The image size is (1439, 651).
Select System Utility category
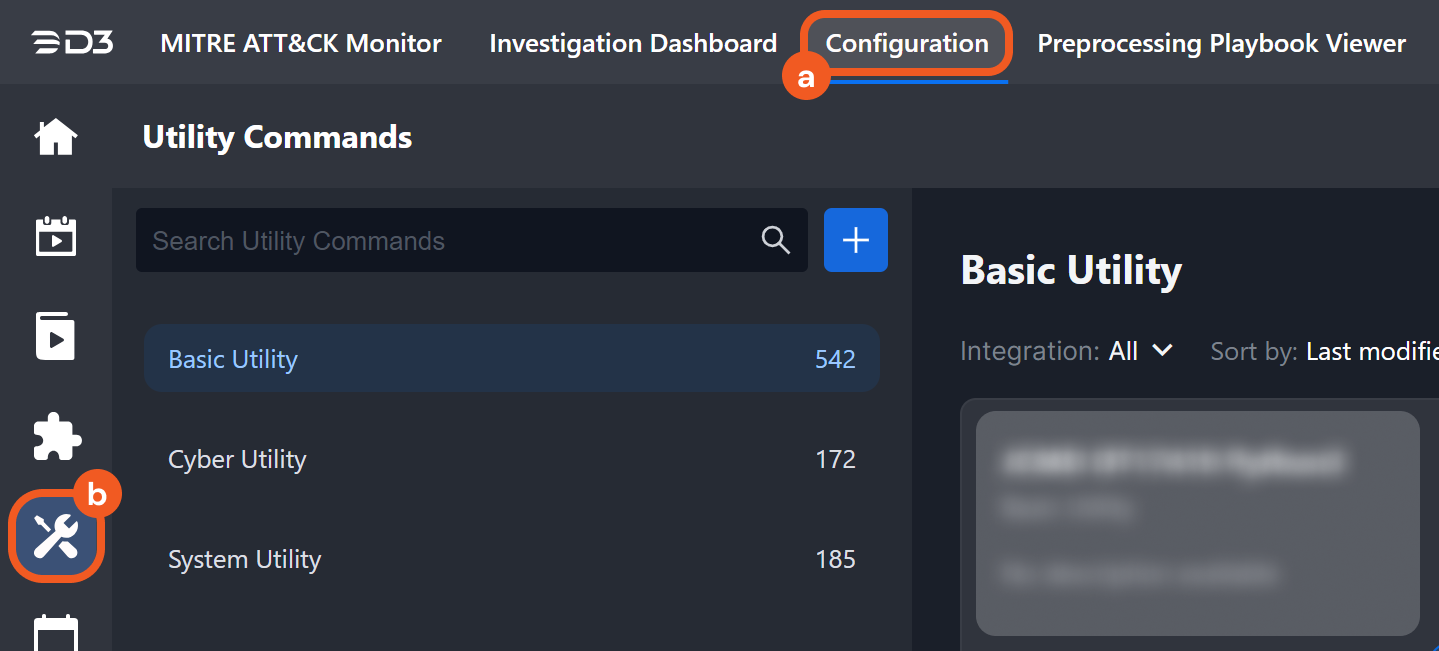point(512,559)
